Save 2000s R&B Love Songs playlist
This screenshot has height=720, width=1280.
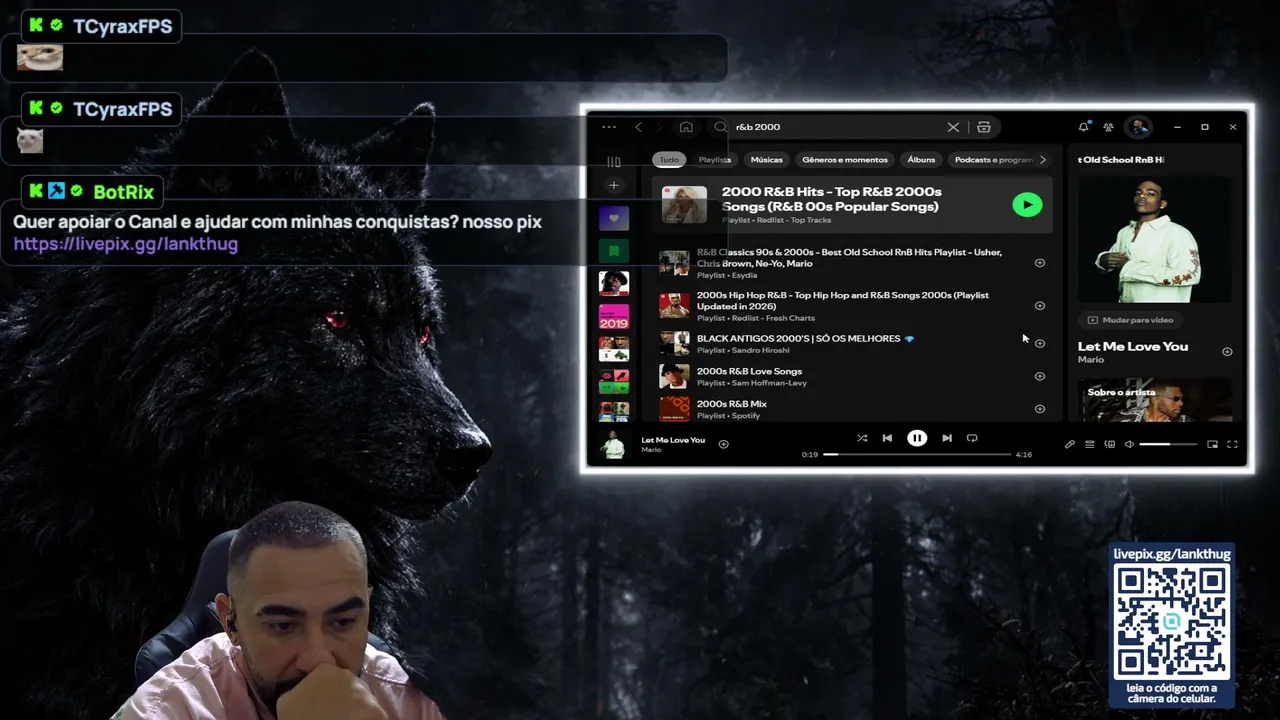[1040, 376]
